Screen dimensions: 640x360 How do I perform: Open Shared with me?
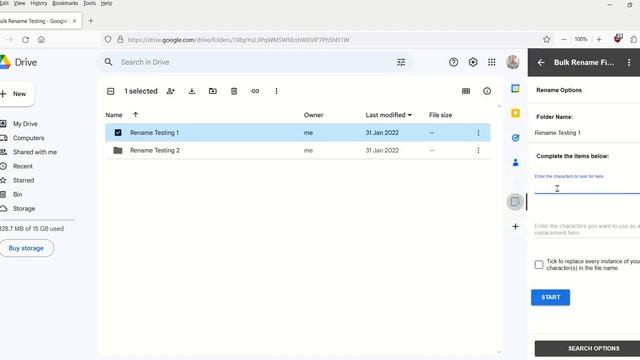(x=35, y=152)
